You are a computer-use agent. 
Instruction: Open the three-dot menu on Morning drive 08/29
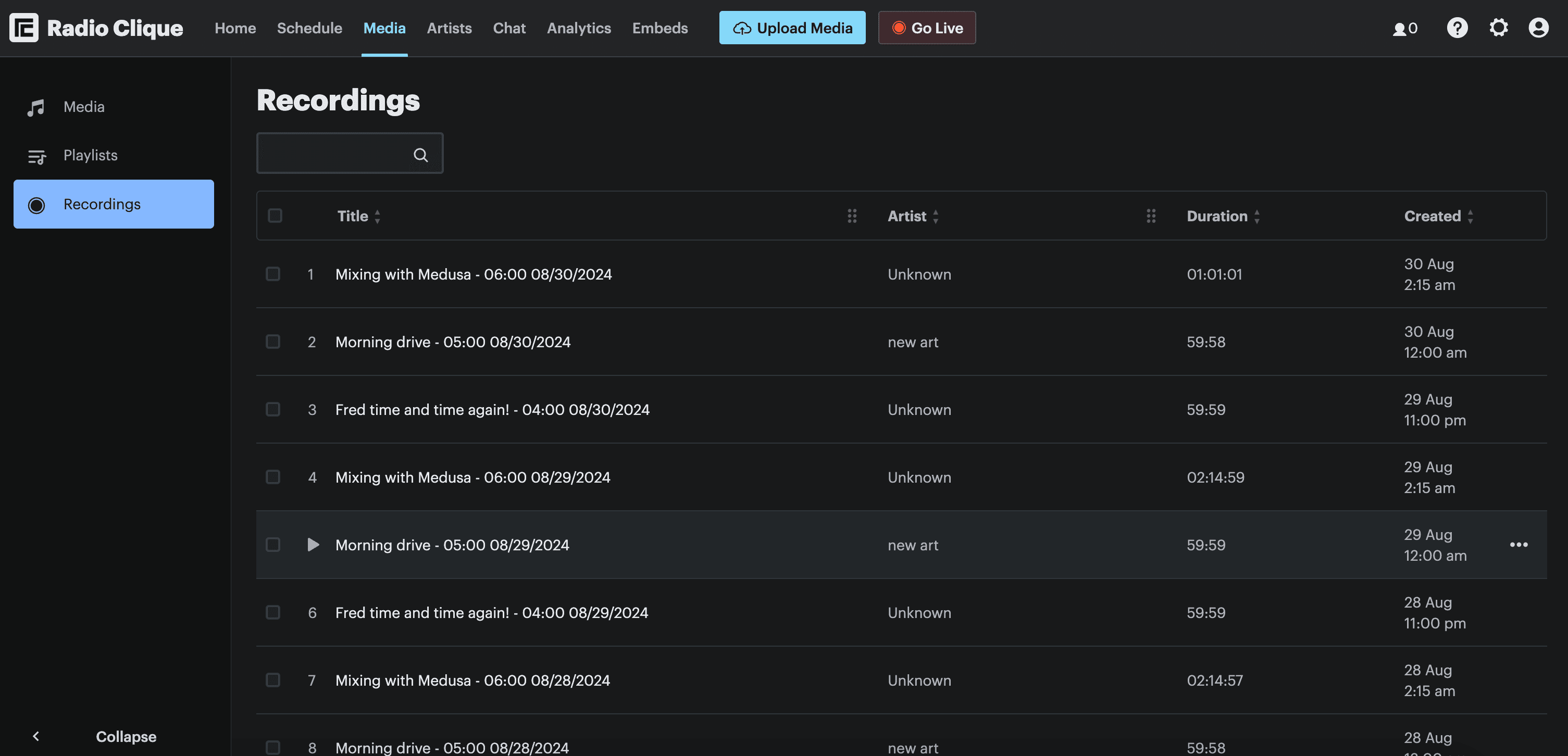[1519, 545]
